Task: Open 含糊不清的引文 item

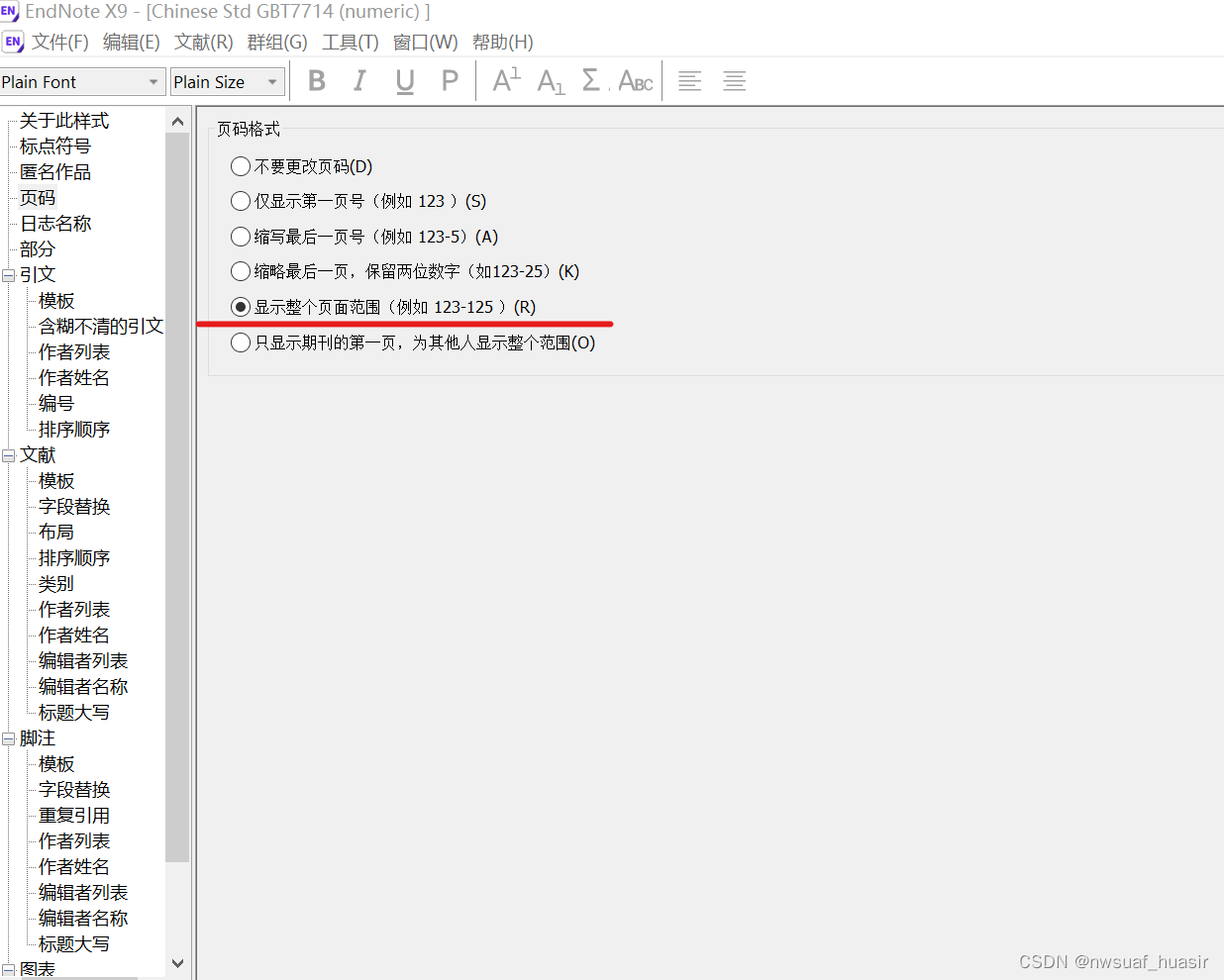Action: pyautogui.click(x=101, y=327)
